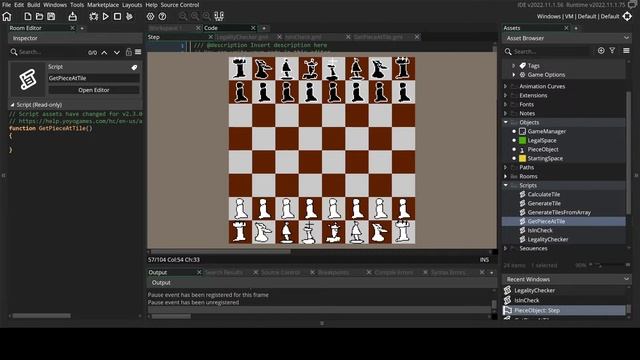Image resolution: width=640 pixels, height=360 pixels.
Task: Open the Source Control menu
Action: pyautogui.click(x=180, y=5)
